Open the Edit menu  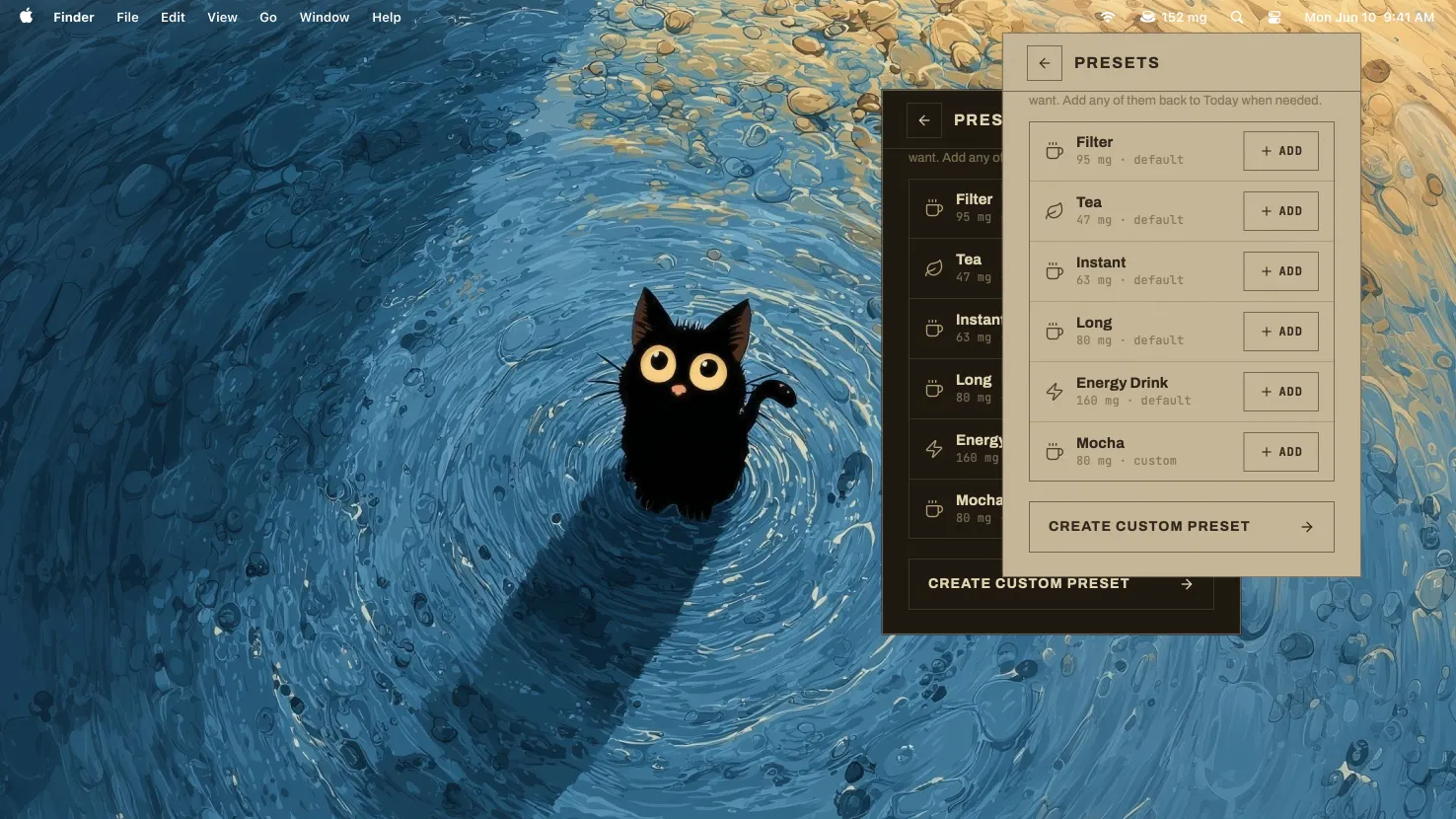(173, 17)
